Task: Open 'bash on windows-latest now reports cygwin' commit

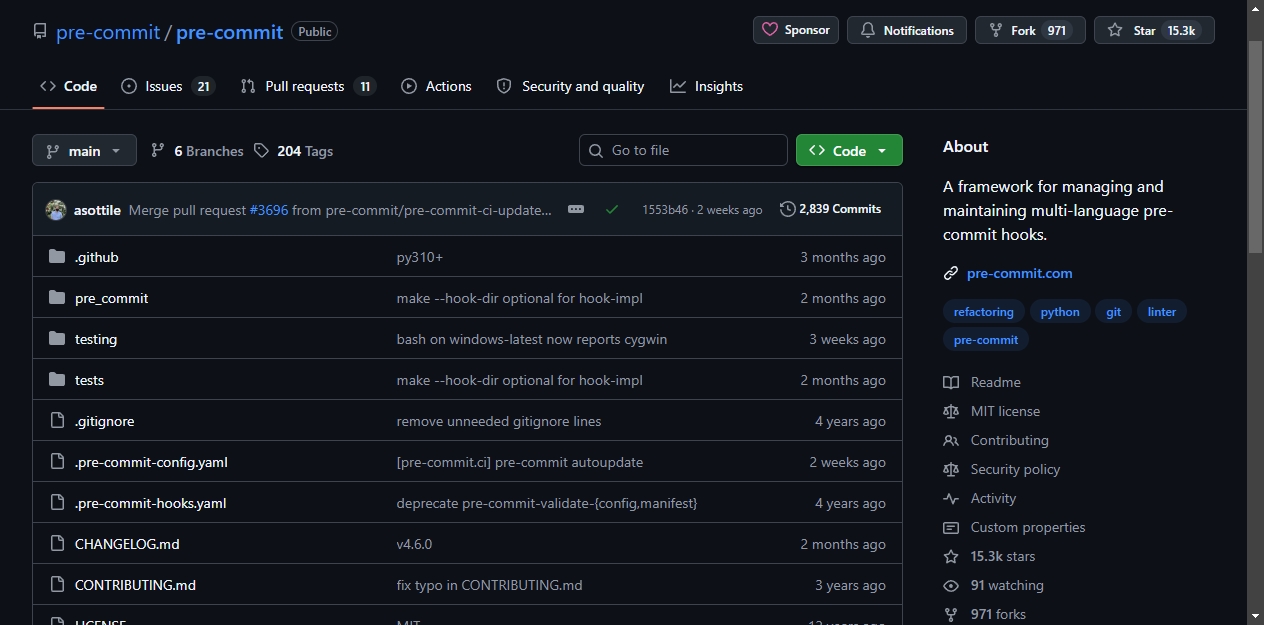Action: point(532,339)
